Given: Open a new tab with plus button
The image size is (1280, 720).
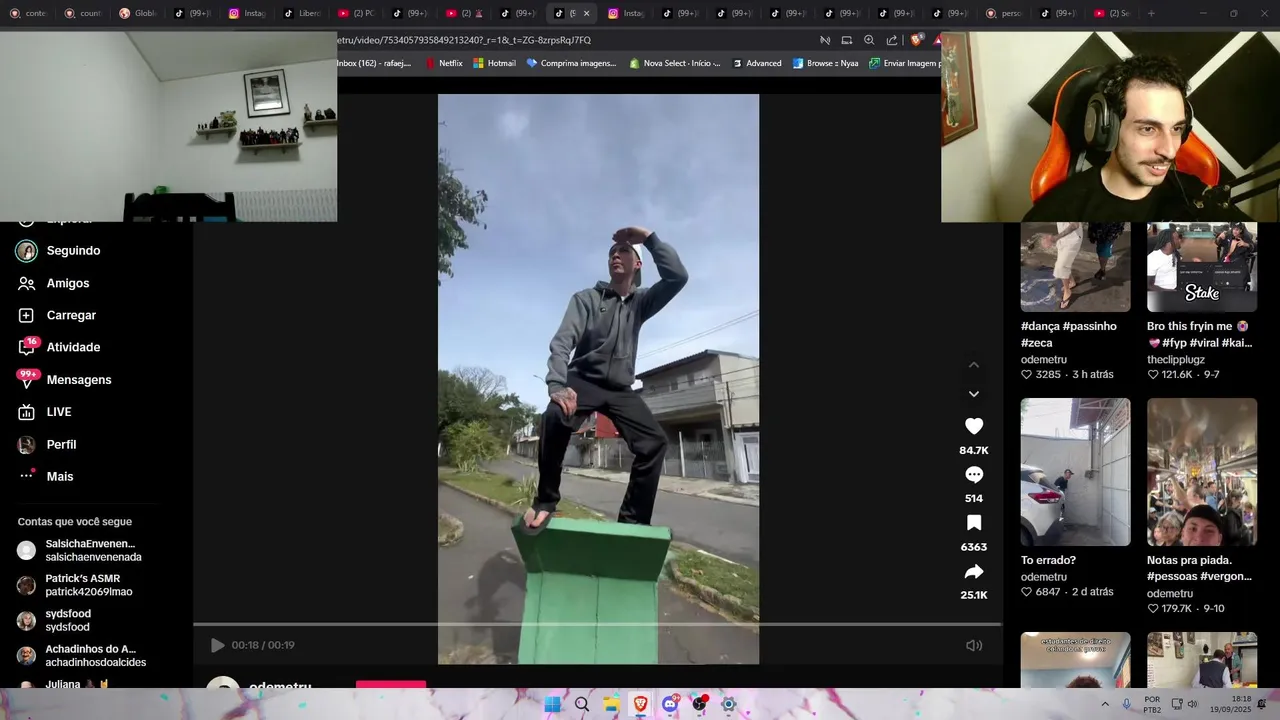Looking at the screenshot, I should tap(1151, 13).
